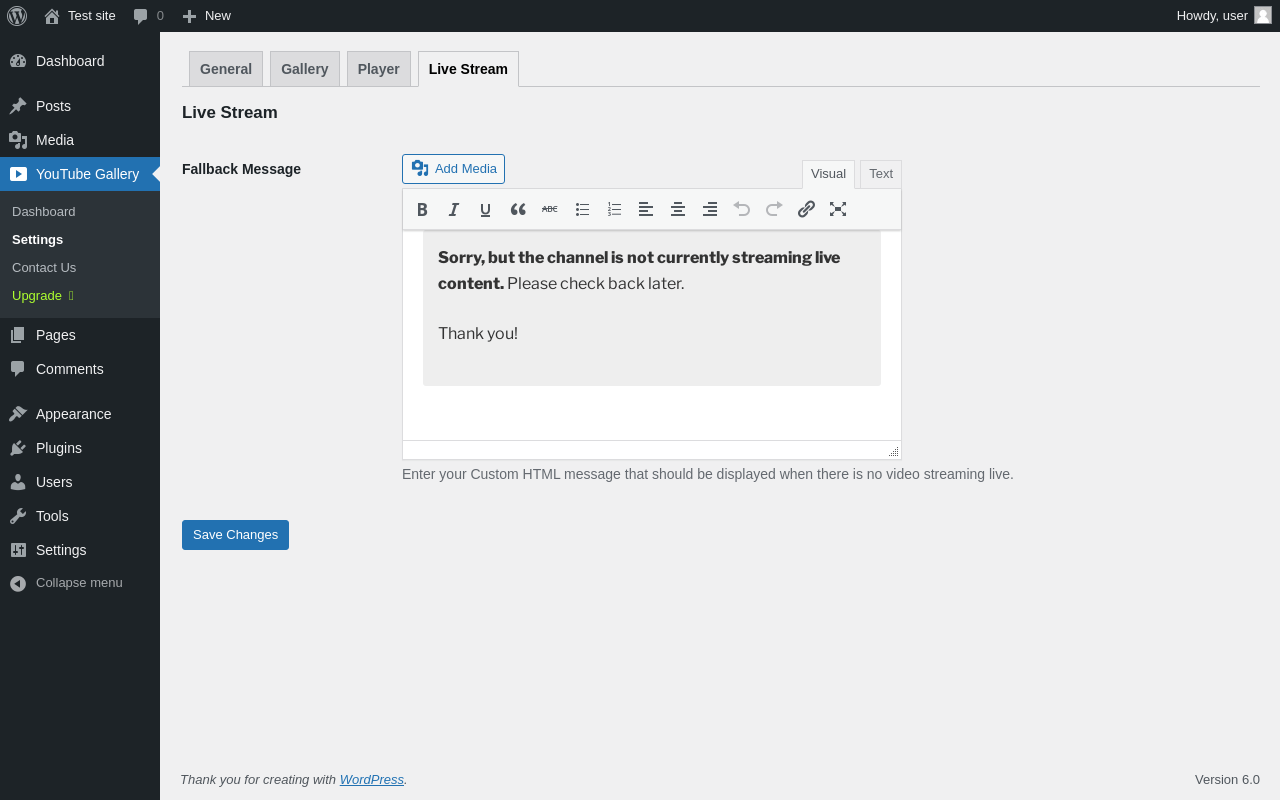Save Changes to live stream settings

tap(235, 535)
